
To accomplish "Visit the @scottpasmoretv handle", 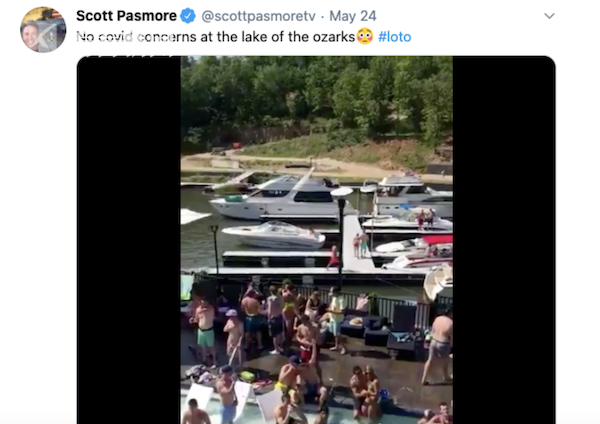I will pos(258,16).
